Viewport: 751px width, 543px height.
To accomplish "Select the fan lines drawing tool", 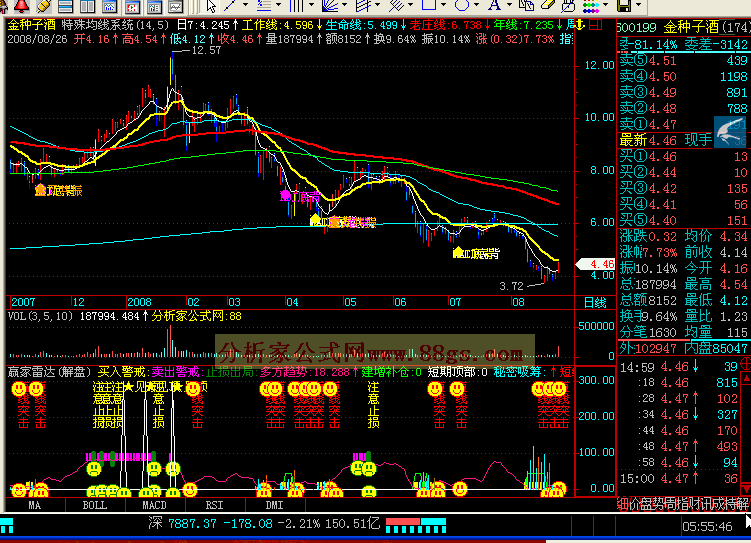I will tap(330, 5).
